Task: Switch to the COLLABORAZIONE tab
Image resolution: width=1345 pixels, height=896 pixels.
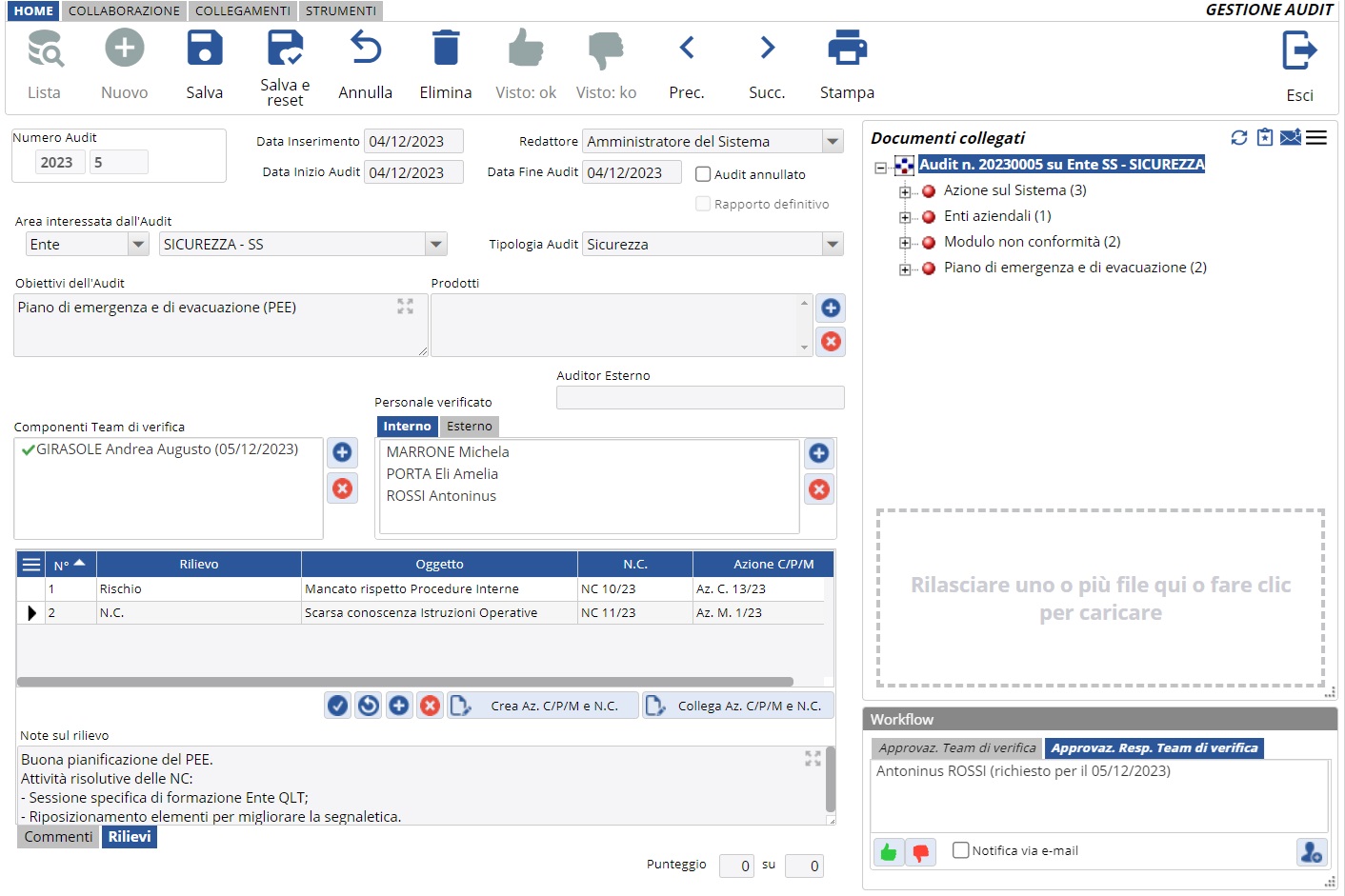Action: point(124,10)
